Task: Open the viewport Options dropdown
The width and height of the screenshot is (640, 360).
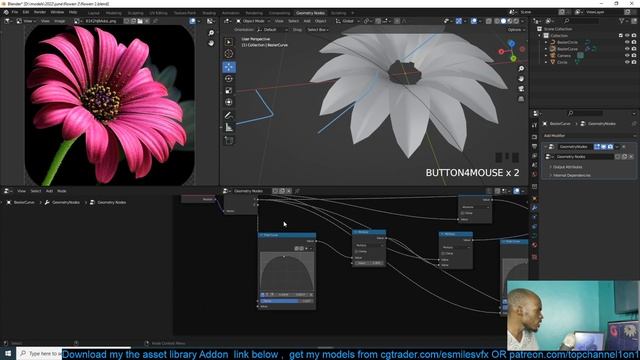Action: tap(516, 30)
